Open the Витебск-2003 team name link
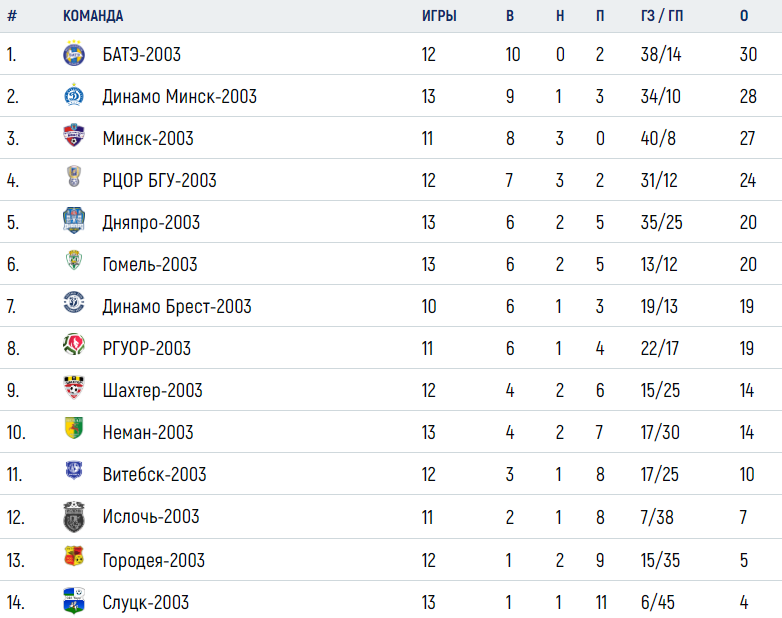 pos(154,474)
